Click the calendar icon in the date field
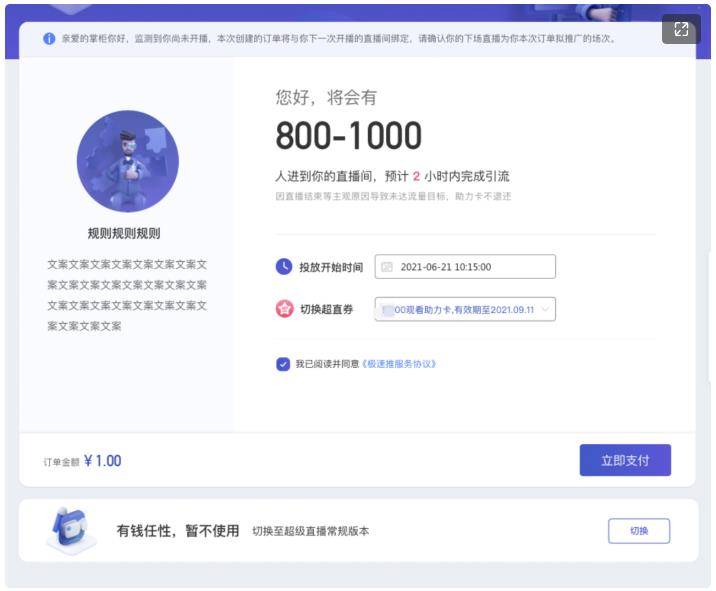Screen dimensions: 716x591 (387, 267)
